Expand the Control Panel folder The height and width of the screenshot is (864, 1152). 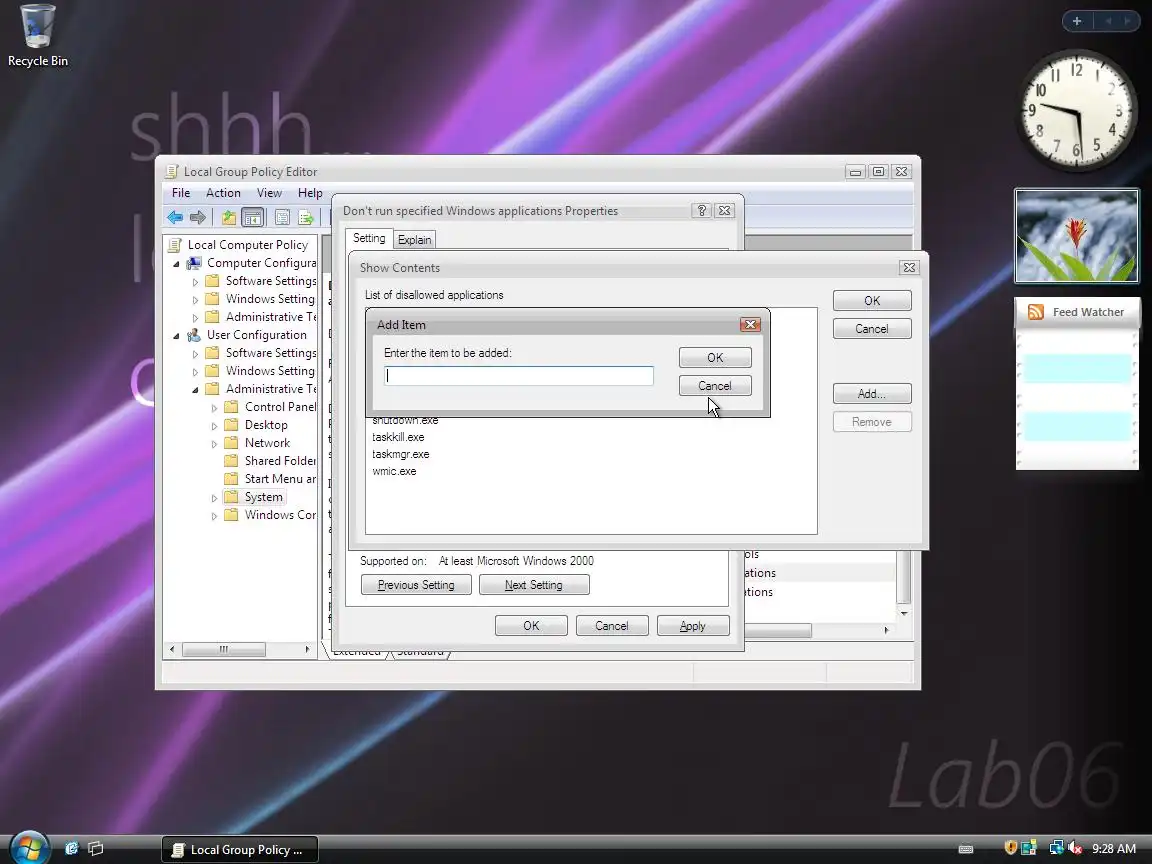click(x=215, y=408)
